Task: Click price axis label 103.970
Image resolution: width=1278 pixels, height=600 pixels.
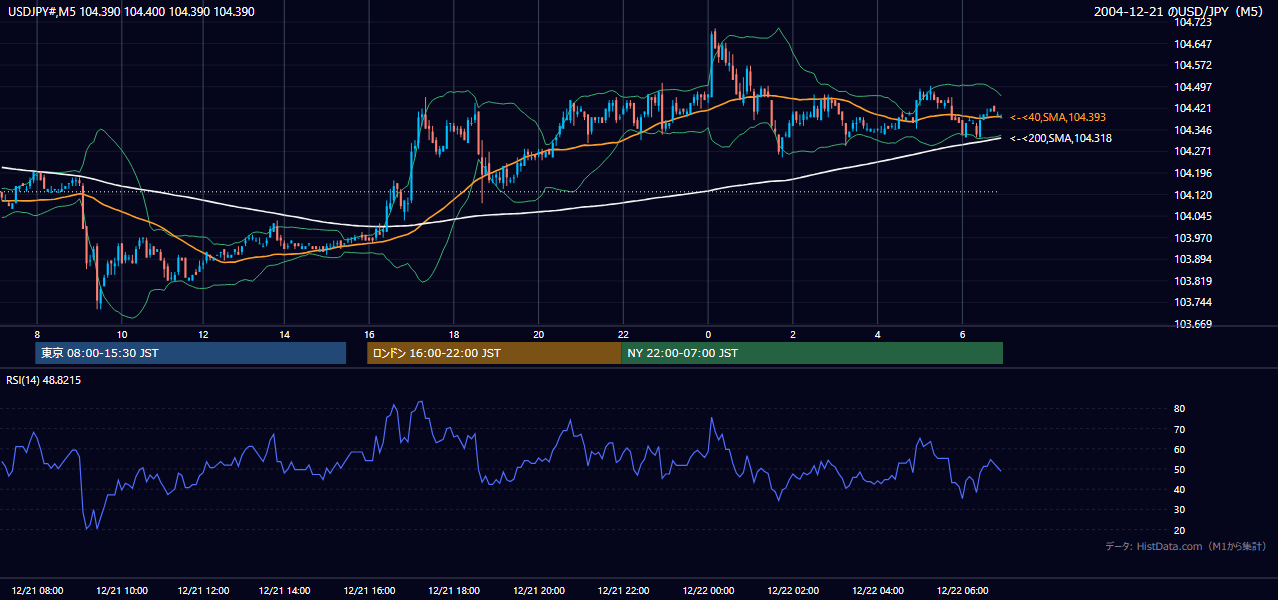Action: tap(1194, 238)
